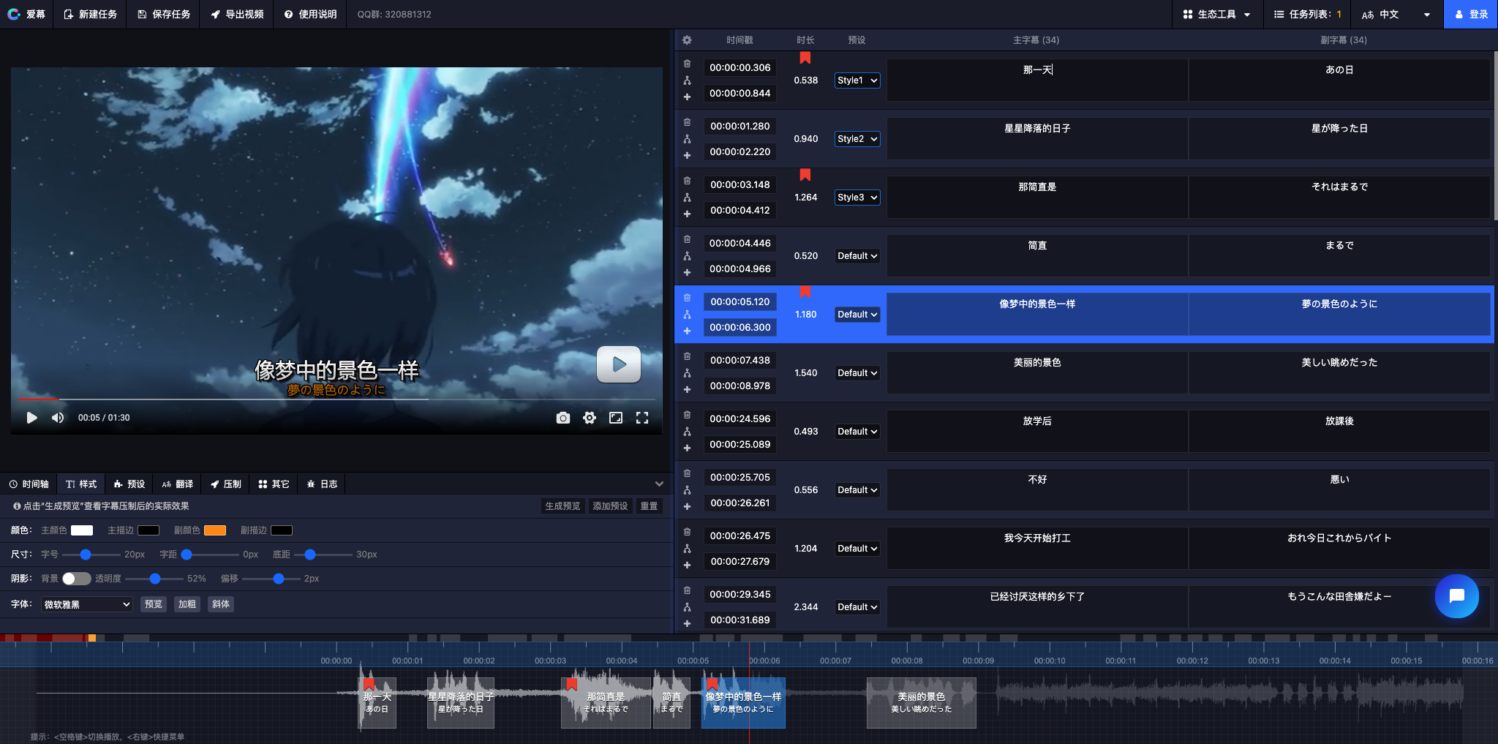Switch to the 翻译 tab
The width and height of the screenshot is (1498, 744).
pos(178,484)
